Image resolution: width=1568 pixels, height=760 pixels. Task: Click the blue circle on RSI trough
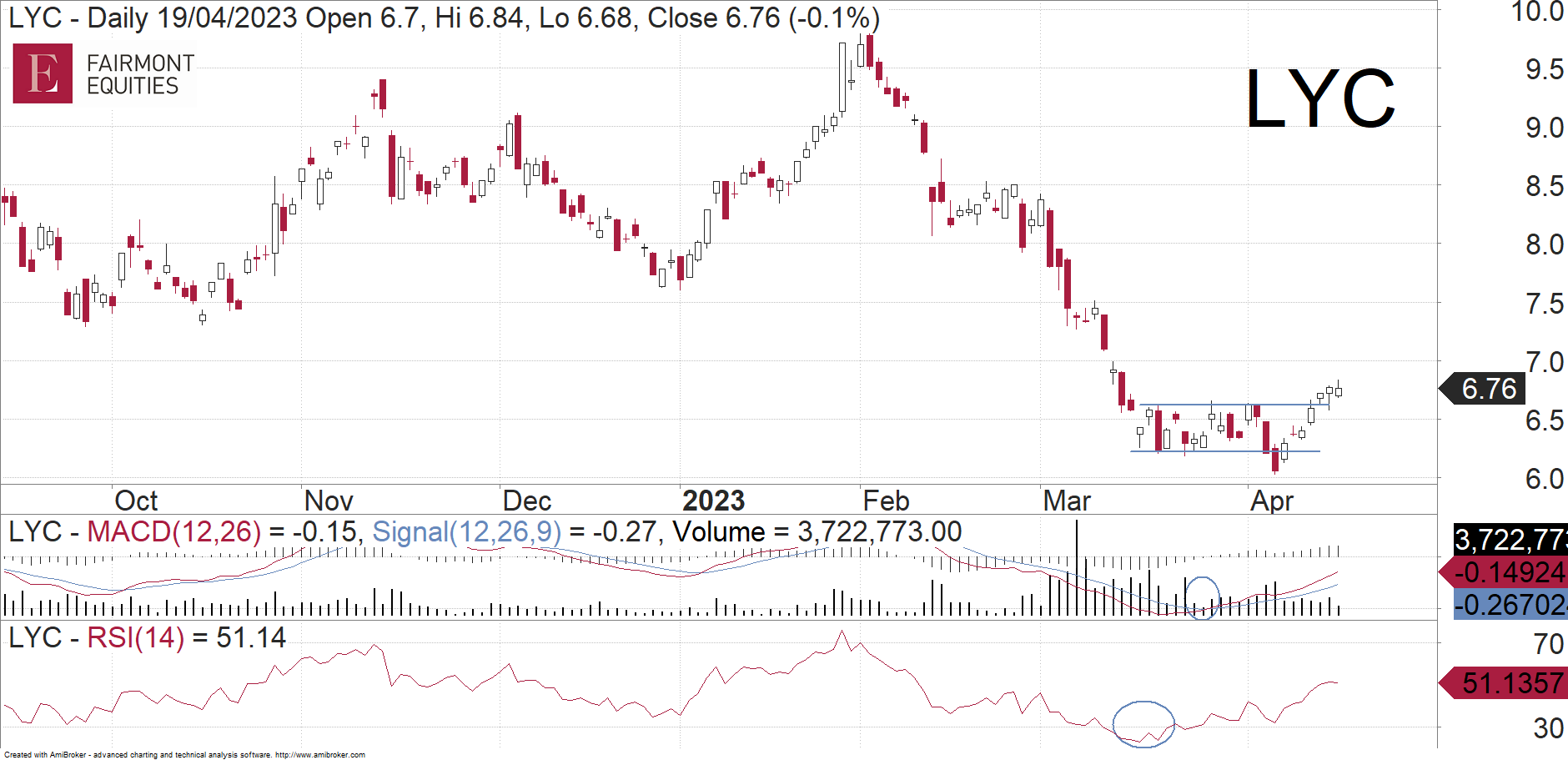(1143, 723)
